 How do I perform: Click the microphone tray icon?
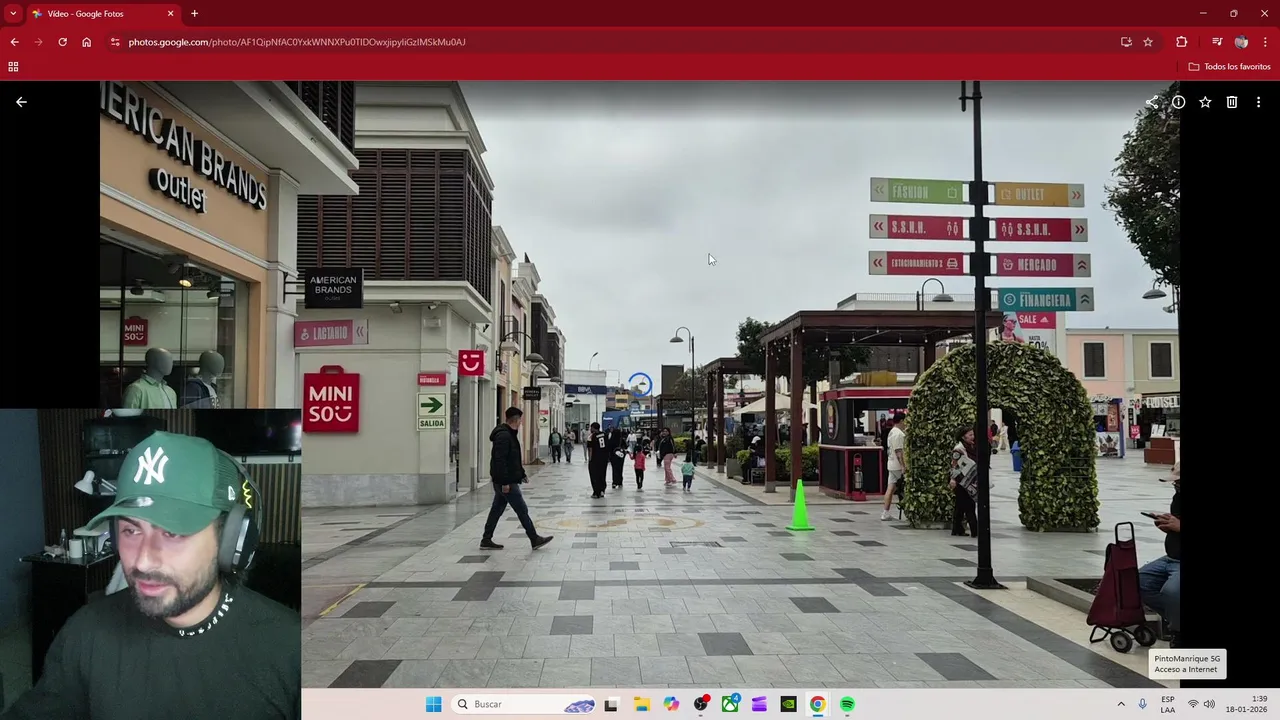[1143, 704]
